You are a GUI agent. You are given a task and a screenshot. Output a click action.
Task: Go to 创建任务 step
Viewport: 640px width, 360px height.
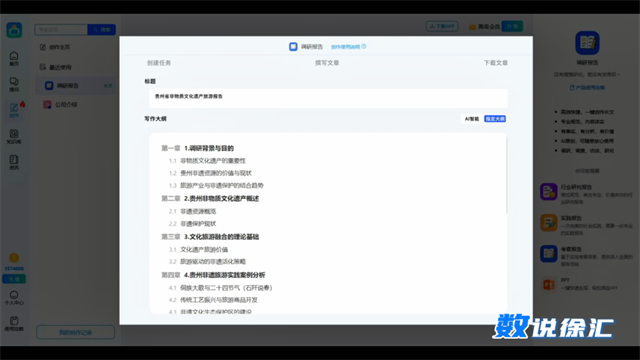(159, 63)
